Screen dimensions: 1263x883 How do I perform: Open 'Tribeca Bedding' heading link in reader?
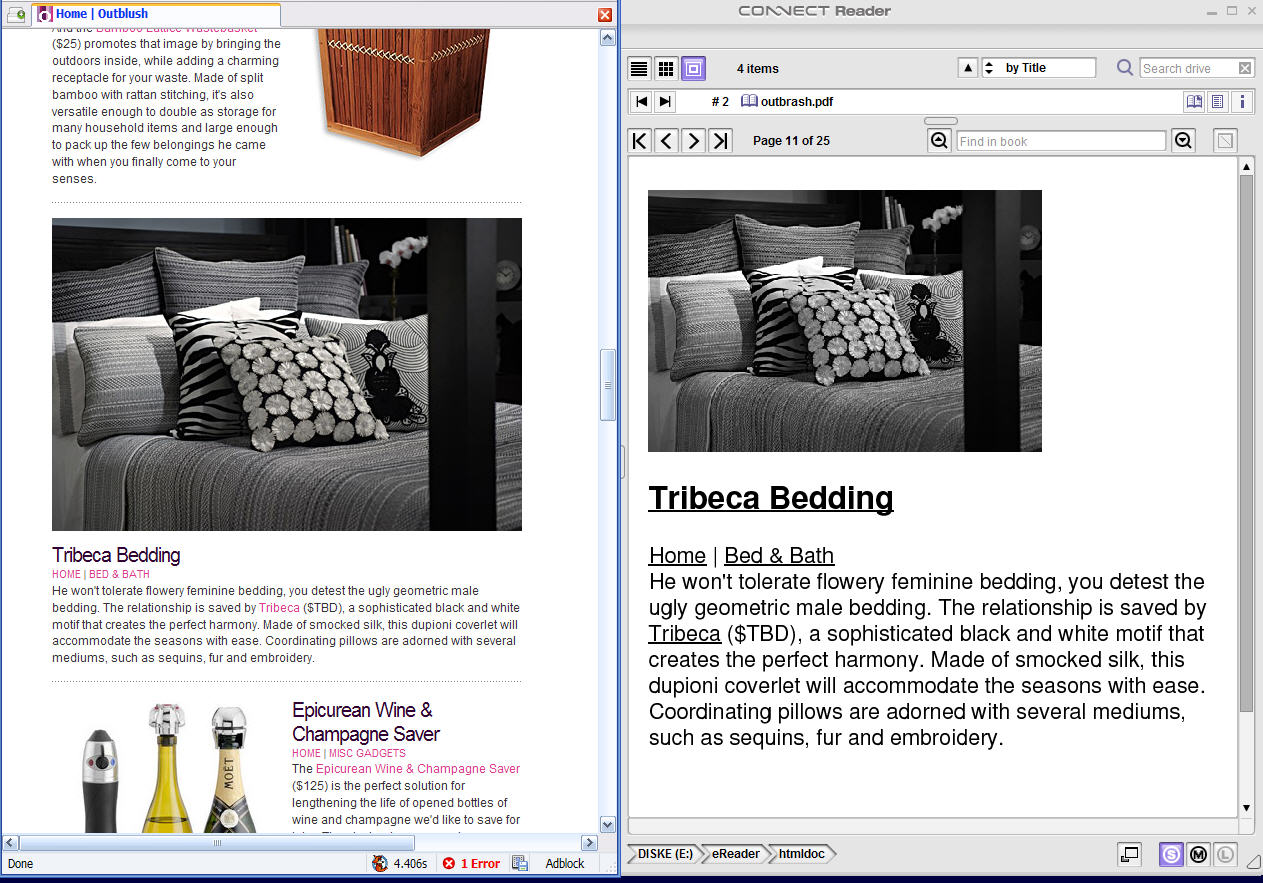click(771, 498)
